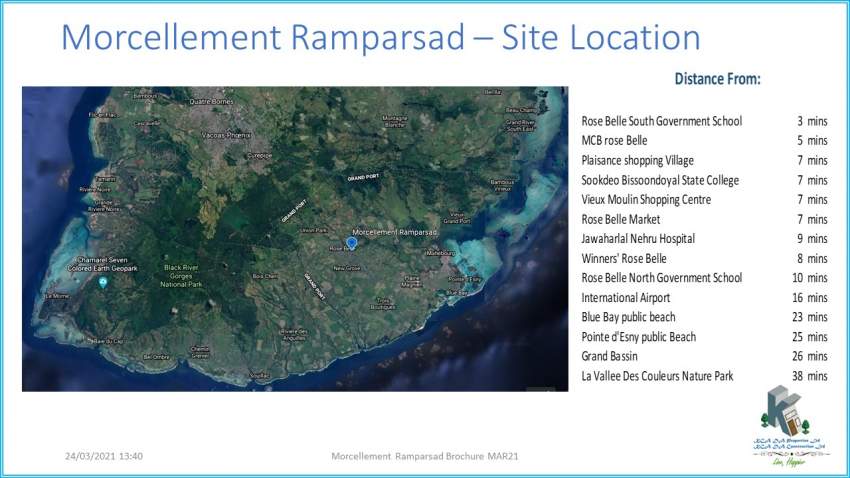Click the blue Morcellement Ramparsad map pin
The width and height of the screenshot is (850, 478).
pyautogui.click(x=351, y=241)
